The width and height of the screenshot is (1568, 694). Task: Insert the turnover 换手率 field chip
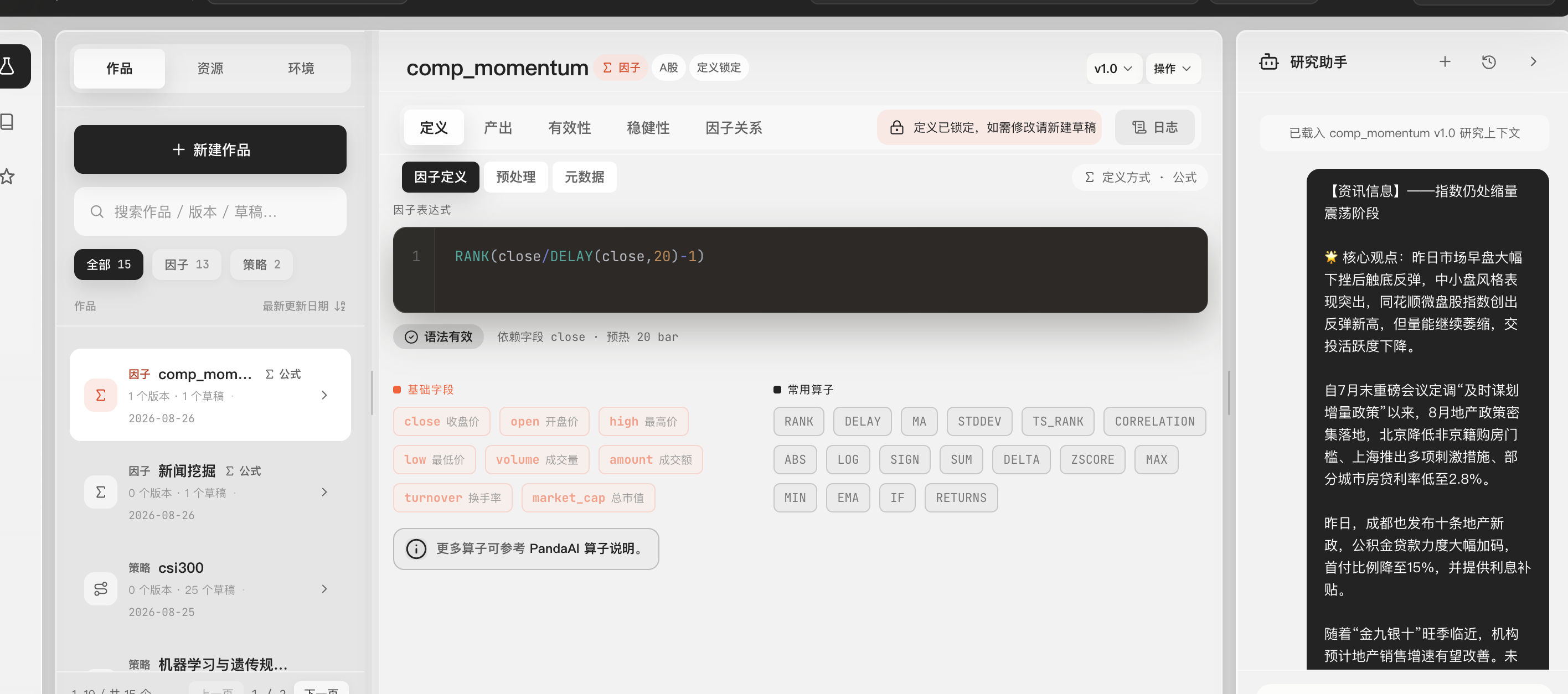coord(452,498)
